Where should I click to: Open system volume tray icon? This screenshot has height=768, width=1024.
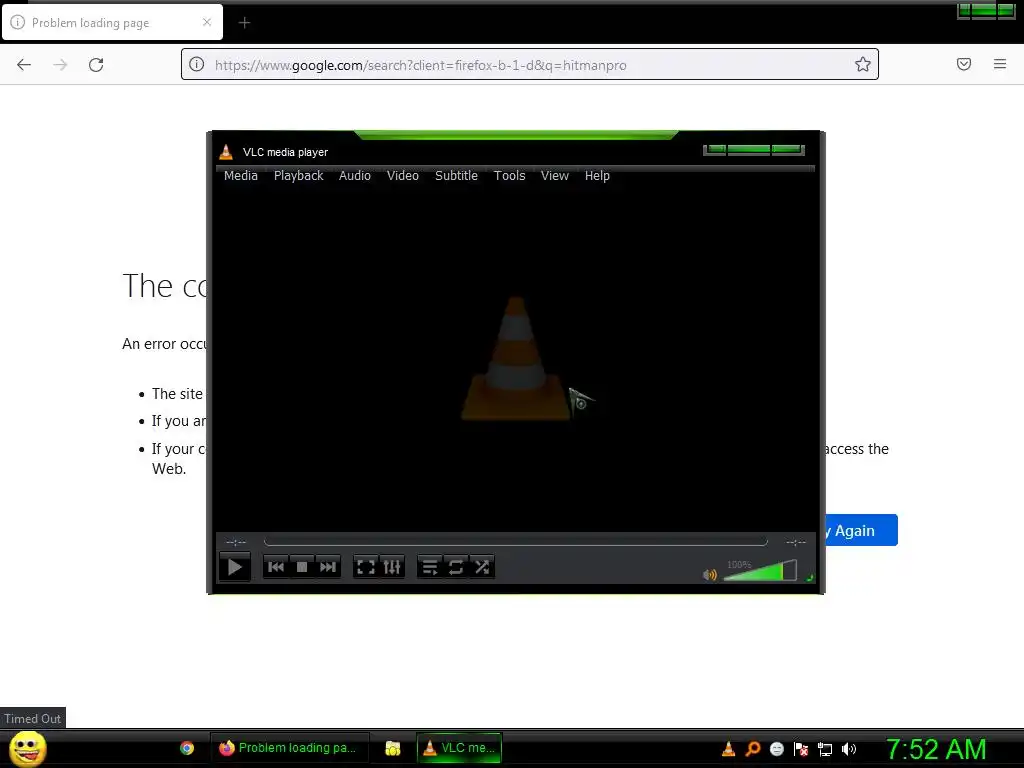[849, 749]
